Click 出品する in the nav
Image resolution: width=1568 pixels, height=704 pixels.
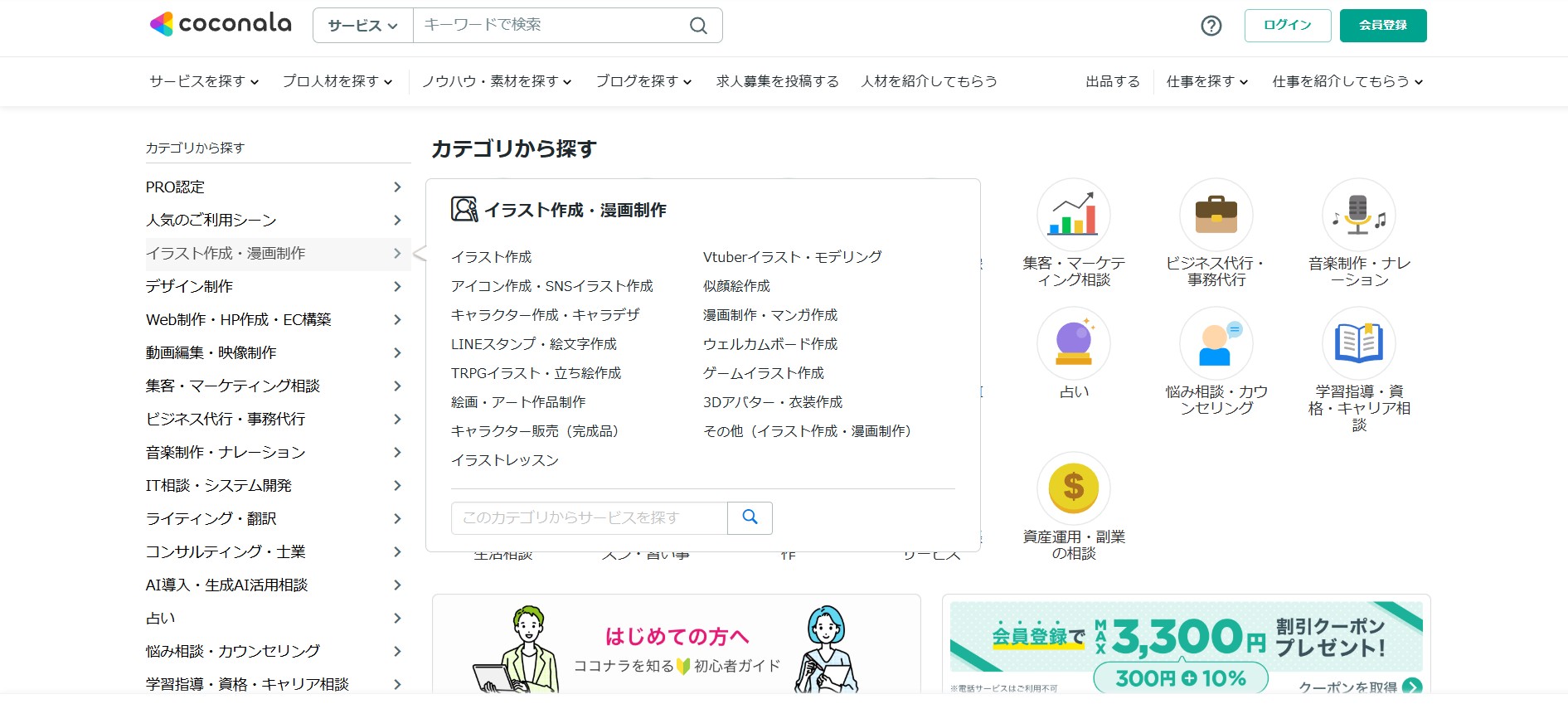pos(1113,81)
